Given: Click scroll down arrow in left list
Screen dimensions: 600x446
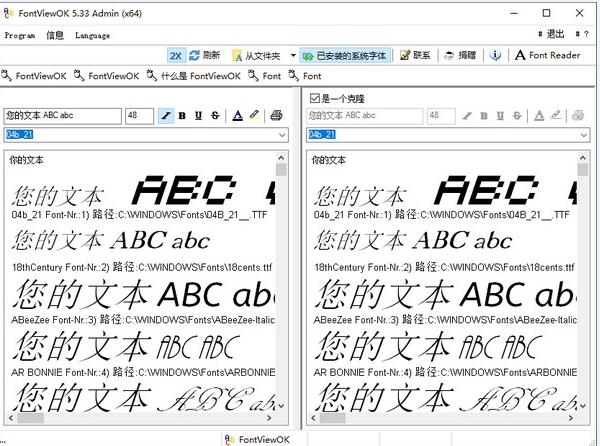Looking at the screenshot, I should coord(282,406).
